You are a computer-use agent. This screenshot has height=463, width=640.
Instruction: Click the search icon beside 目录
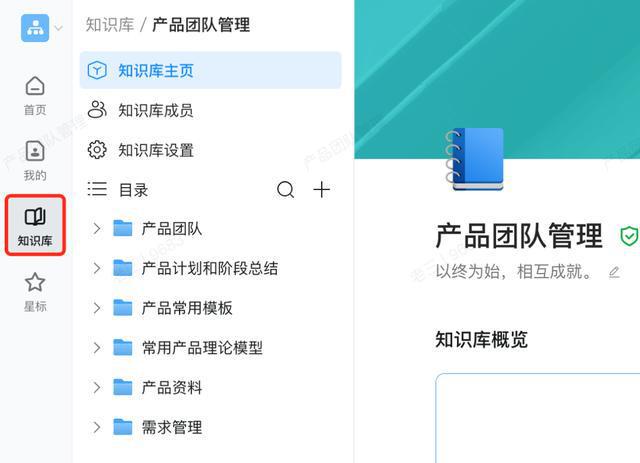point(285,190)
